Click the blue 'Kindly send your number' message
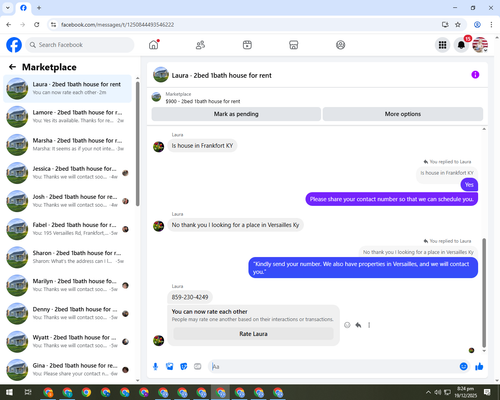The width and height of the screenshot is (500, 400). click(363, 268)
